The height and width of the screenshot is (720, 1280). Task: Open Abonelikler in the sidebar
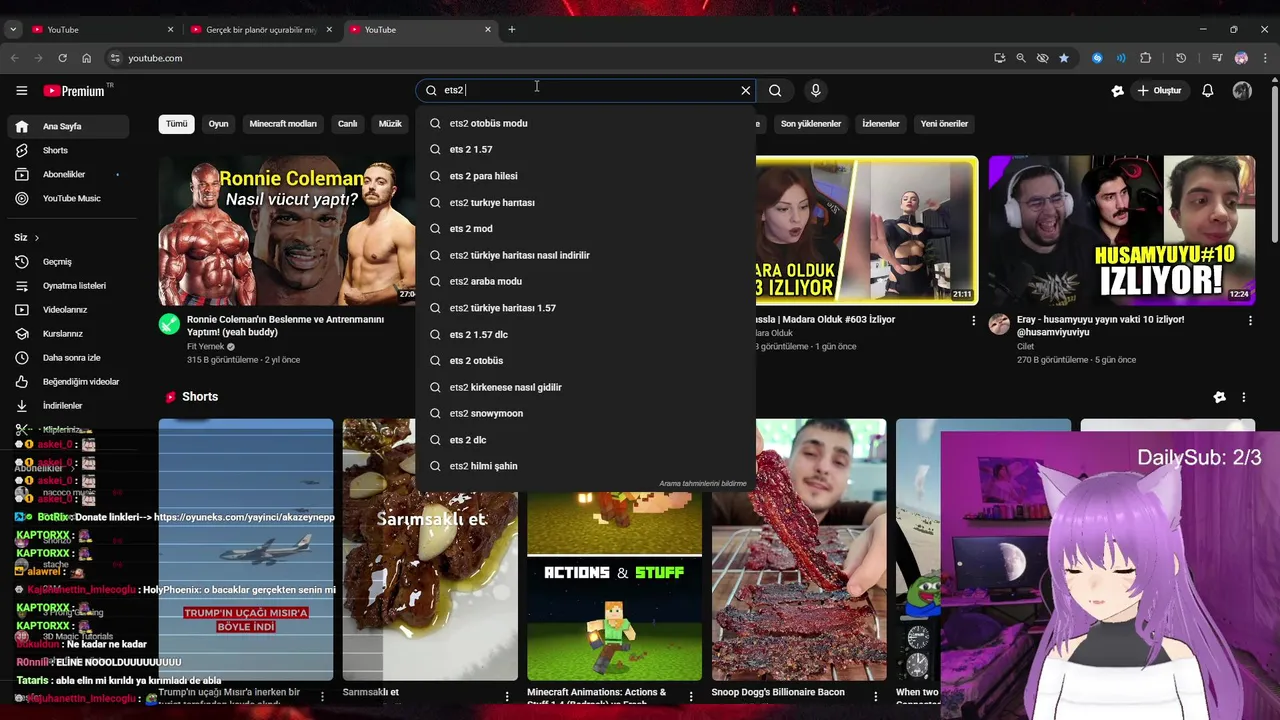coord(66,174)
